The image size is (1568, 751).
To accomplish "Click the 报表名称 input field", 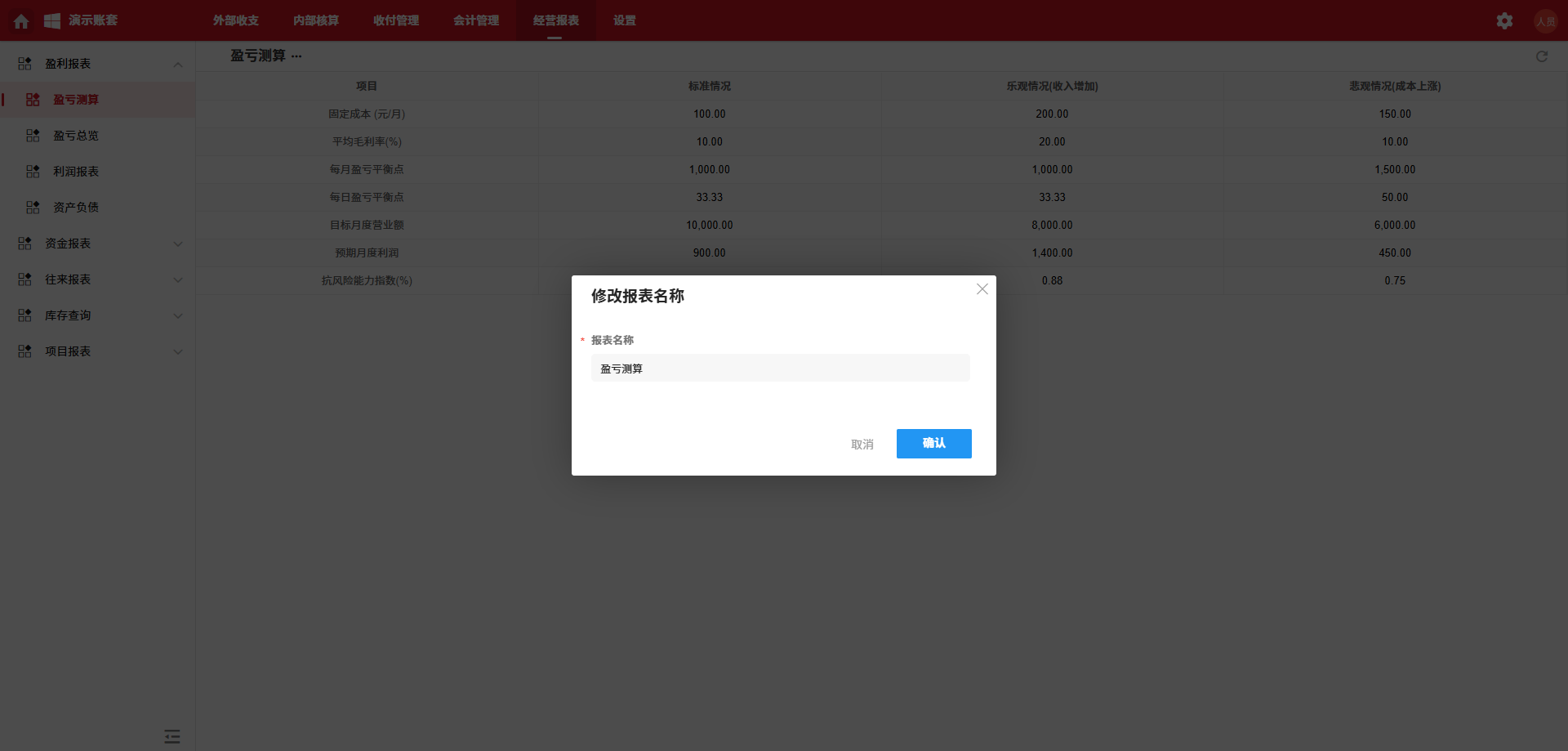I will 780,368.
